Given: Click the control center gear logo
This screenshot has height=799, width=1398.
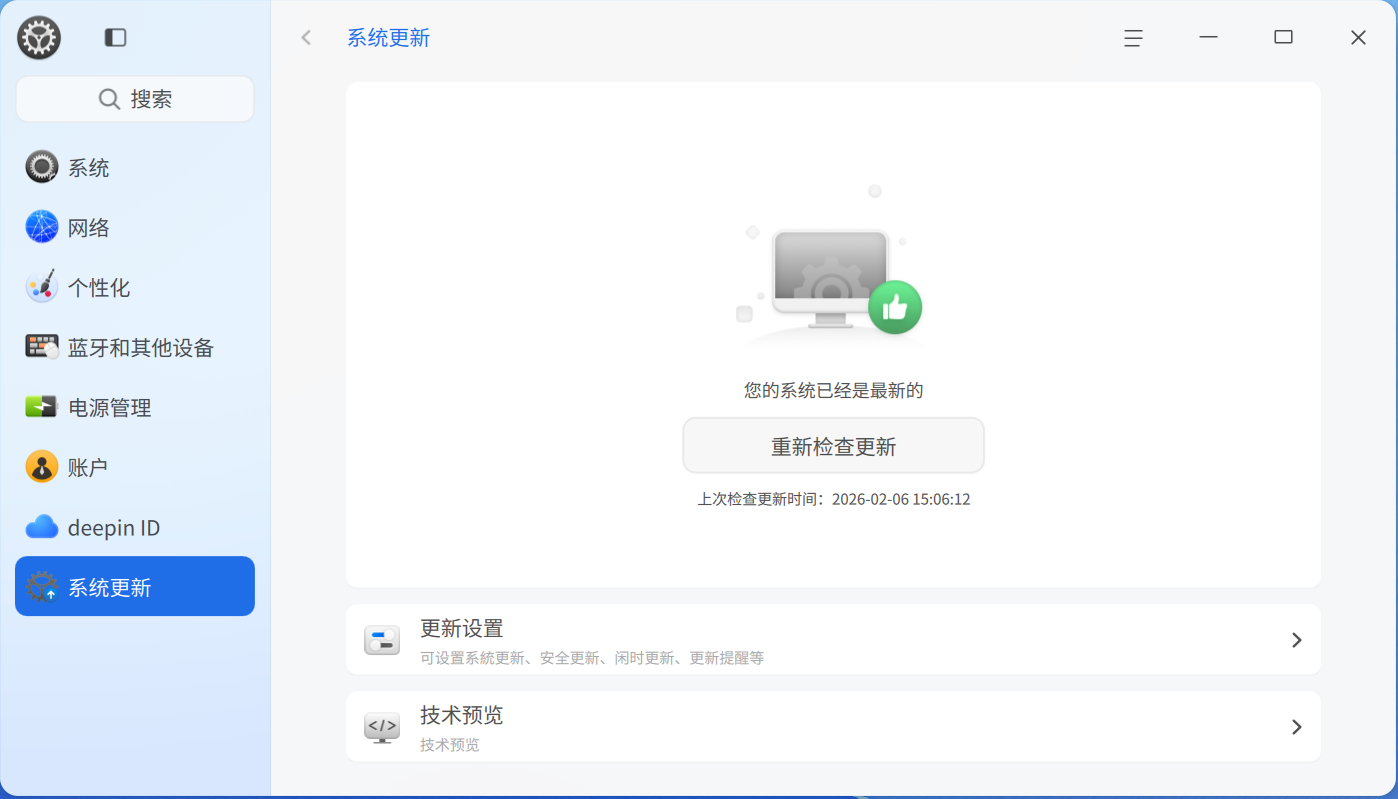Looking at the screenshot, I should [38, 37].
